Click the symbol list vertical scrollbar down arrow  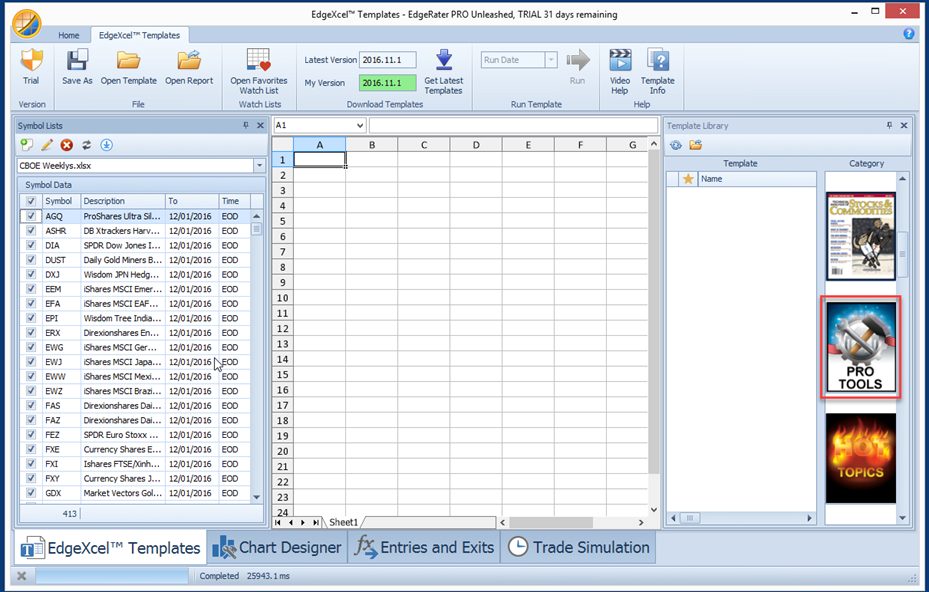pyautogui.click(x=257, y=497)
